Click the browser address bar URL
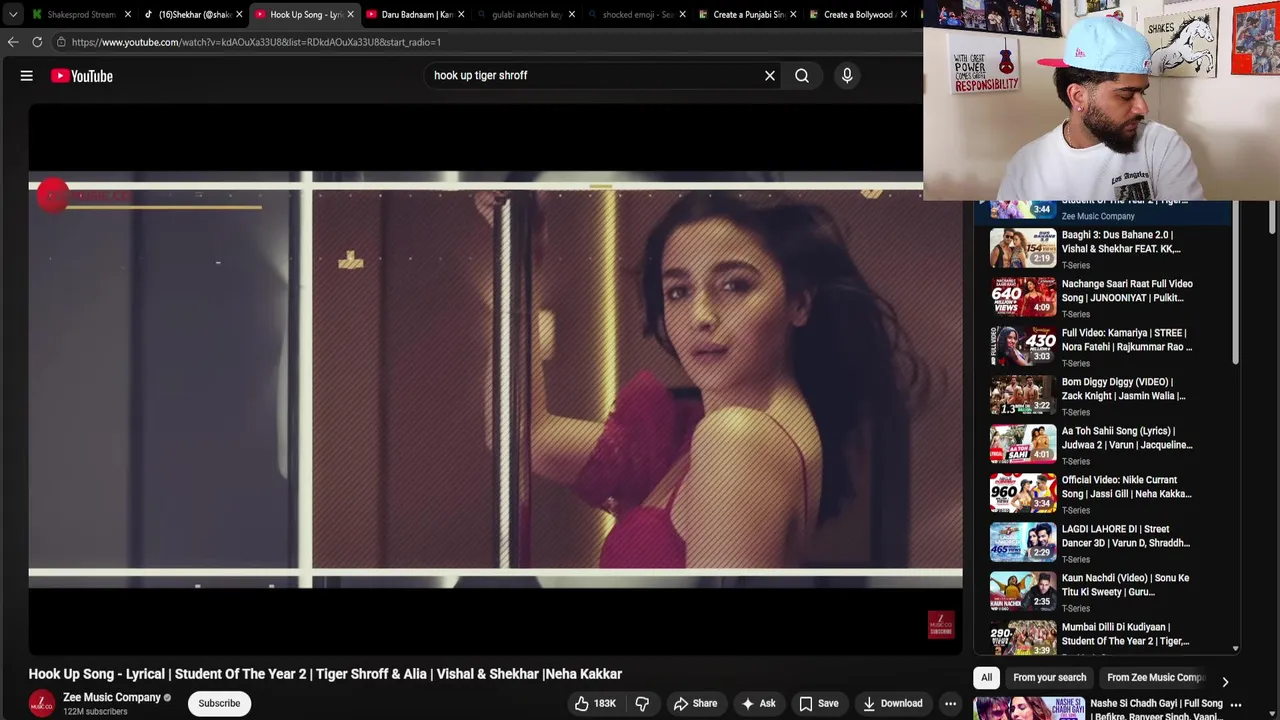The width and height of the screenshot is (1280, 720). [x=256, y=42]
